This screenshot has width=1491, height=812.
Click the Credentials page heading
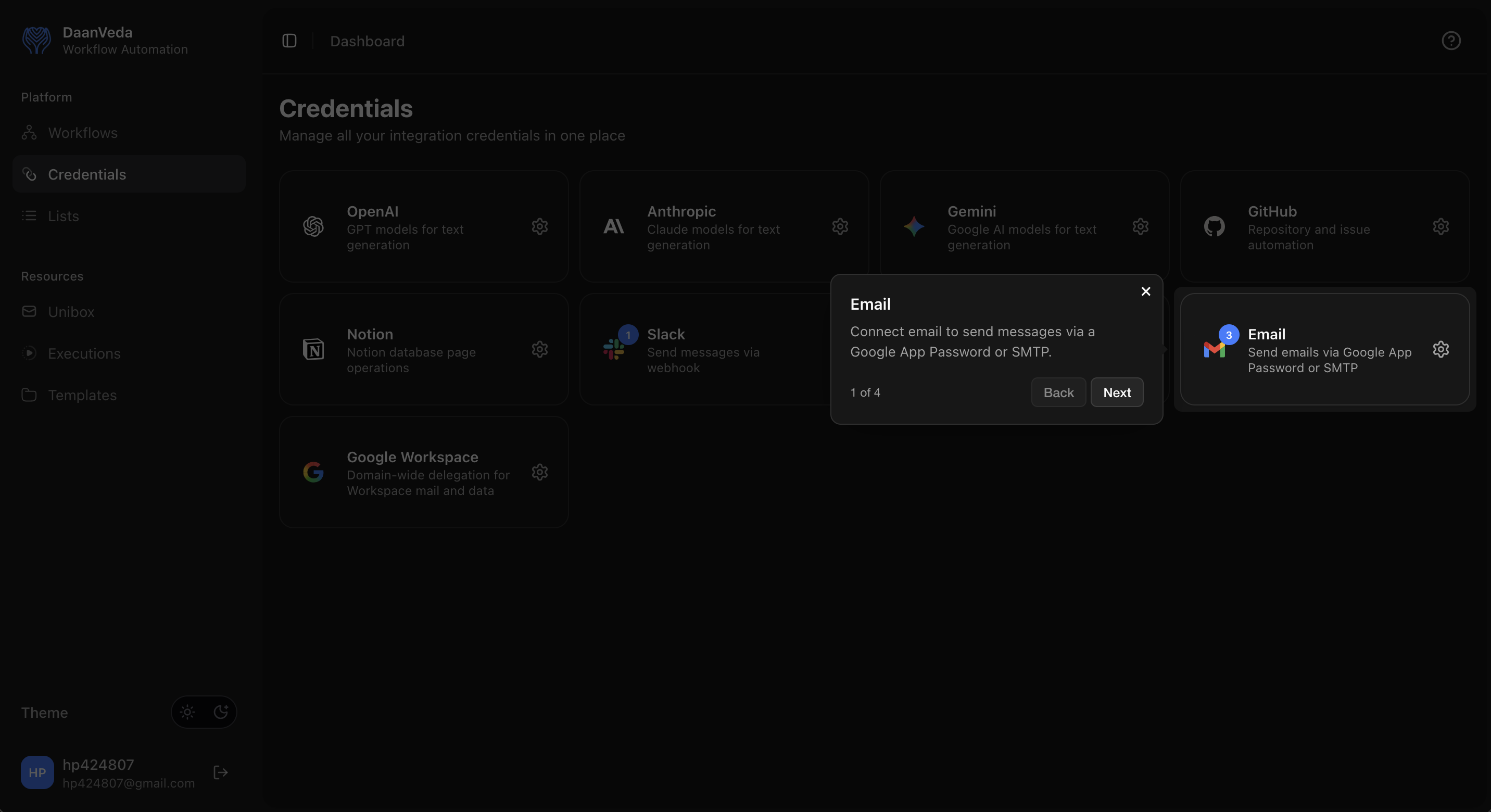point(346,108)
